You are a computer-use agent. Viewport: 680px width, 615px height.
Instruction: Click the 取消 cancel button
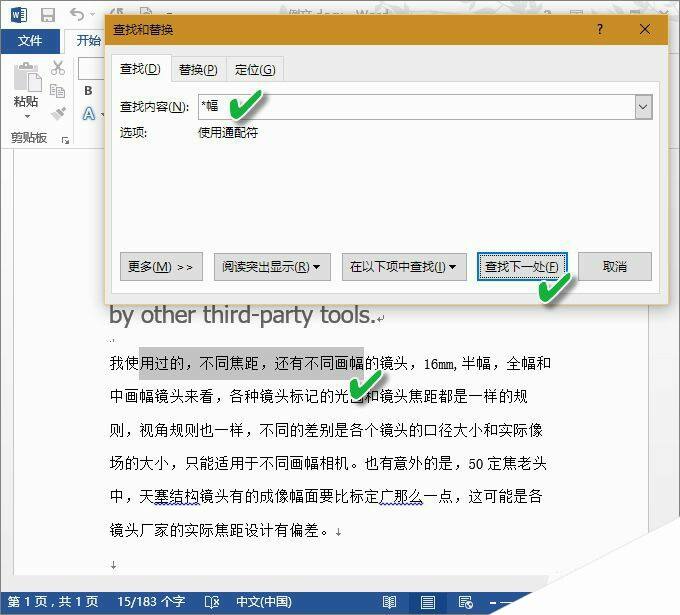[615, 267]
